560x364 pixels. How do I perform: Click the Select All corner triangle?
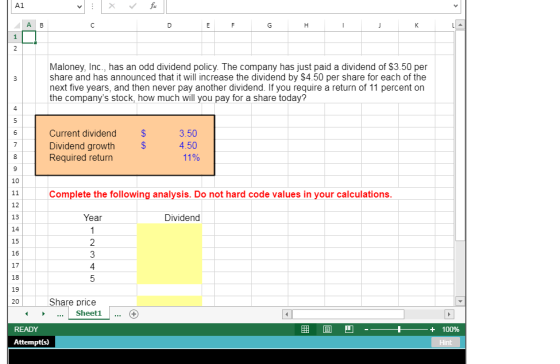point(16,25)
